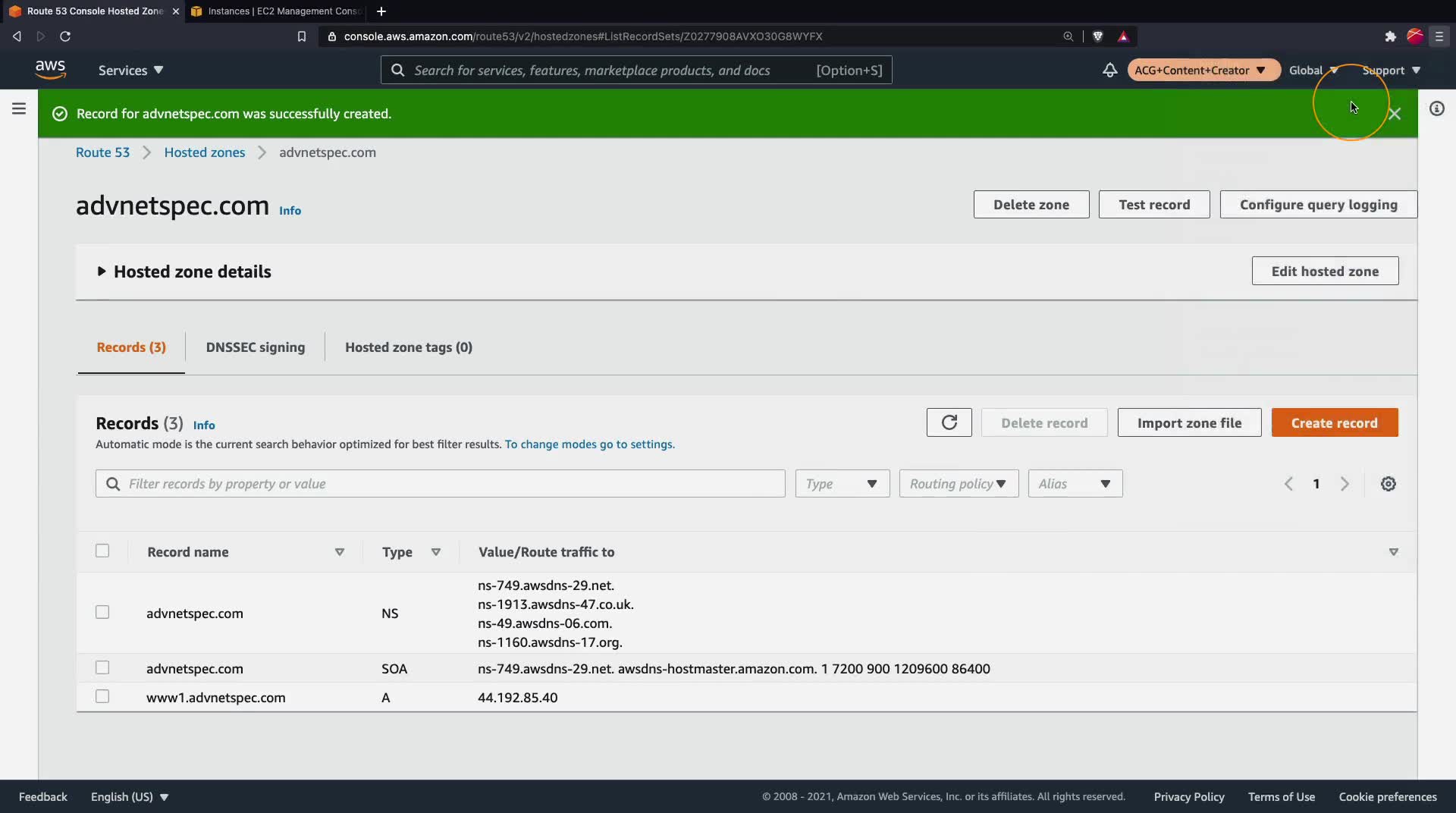Screen dimensions: 1456x813
Task: Click the Import zone file button
Action: point(1189,422)
